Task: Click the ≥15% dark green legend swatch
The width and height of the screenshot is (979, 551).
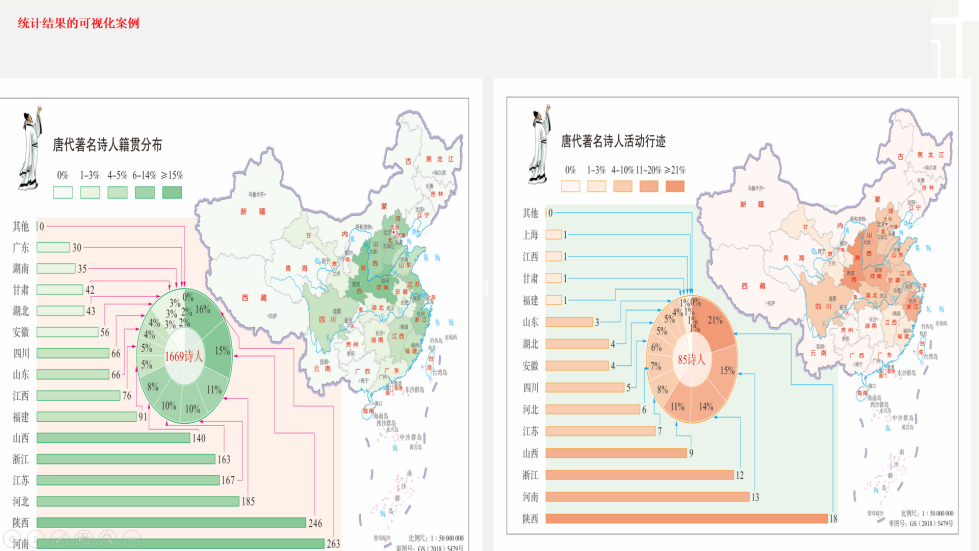Action: tap(172, 192)
